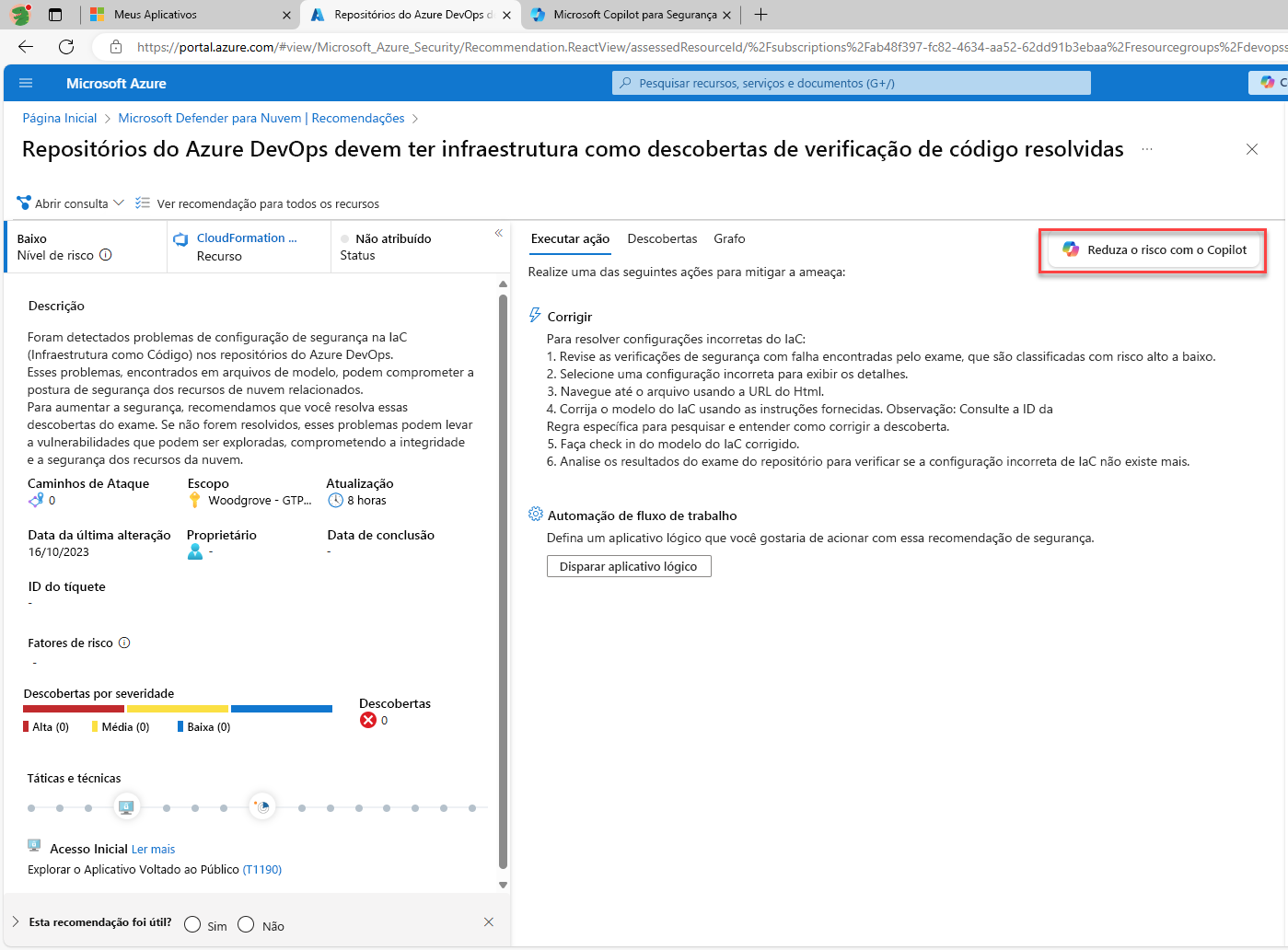Open a new browser tab

pyautogui.click(x=760, y=15)
